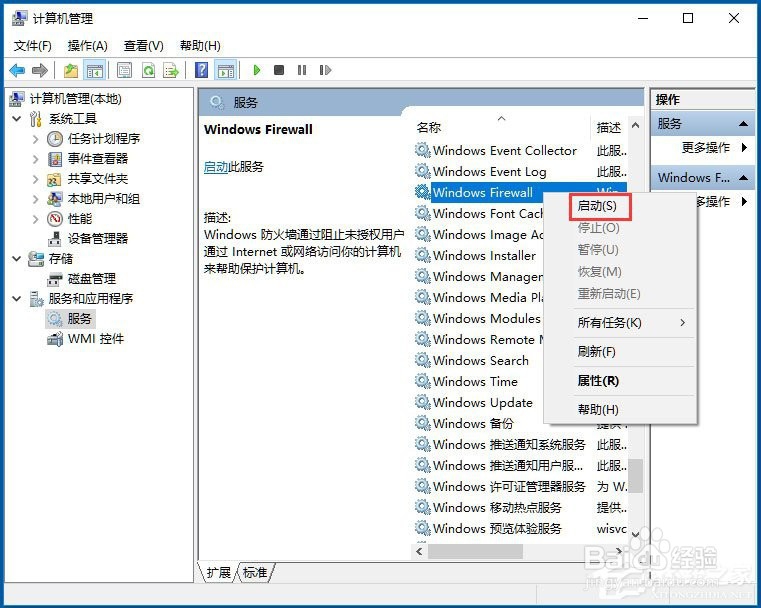The height and width of the screenshot is (608, 761).
Task: Select the 本地用户和组 icon
Action: pyautogui.click(x=55, y=198)
